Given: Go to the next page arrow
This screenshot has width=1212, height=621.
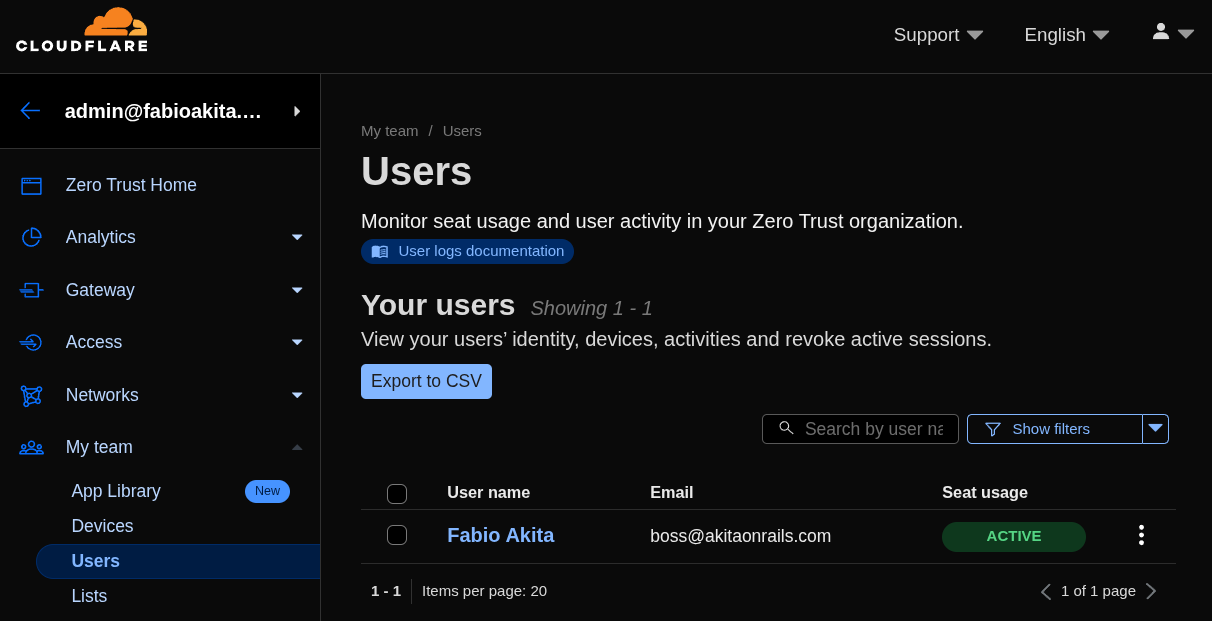Looking at the screenshot, I should 1151,591.
